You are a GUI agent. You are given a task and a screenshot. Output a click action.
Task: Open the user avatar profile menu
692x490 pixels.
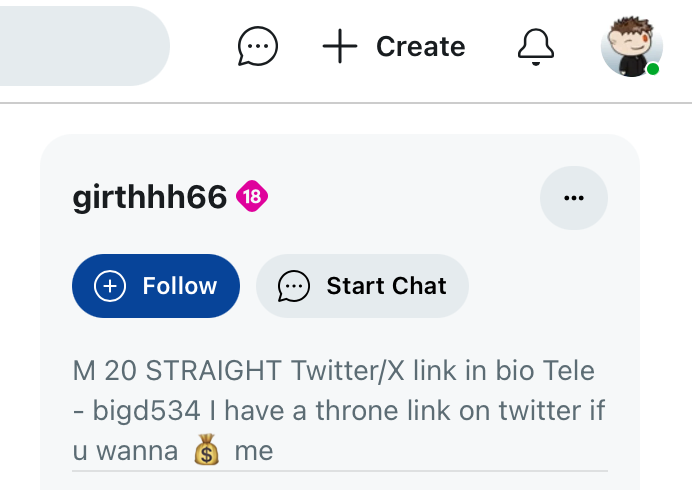coord(632,46)
